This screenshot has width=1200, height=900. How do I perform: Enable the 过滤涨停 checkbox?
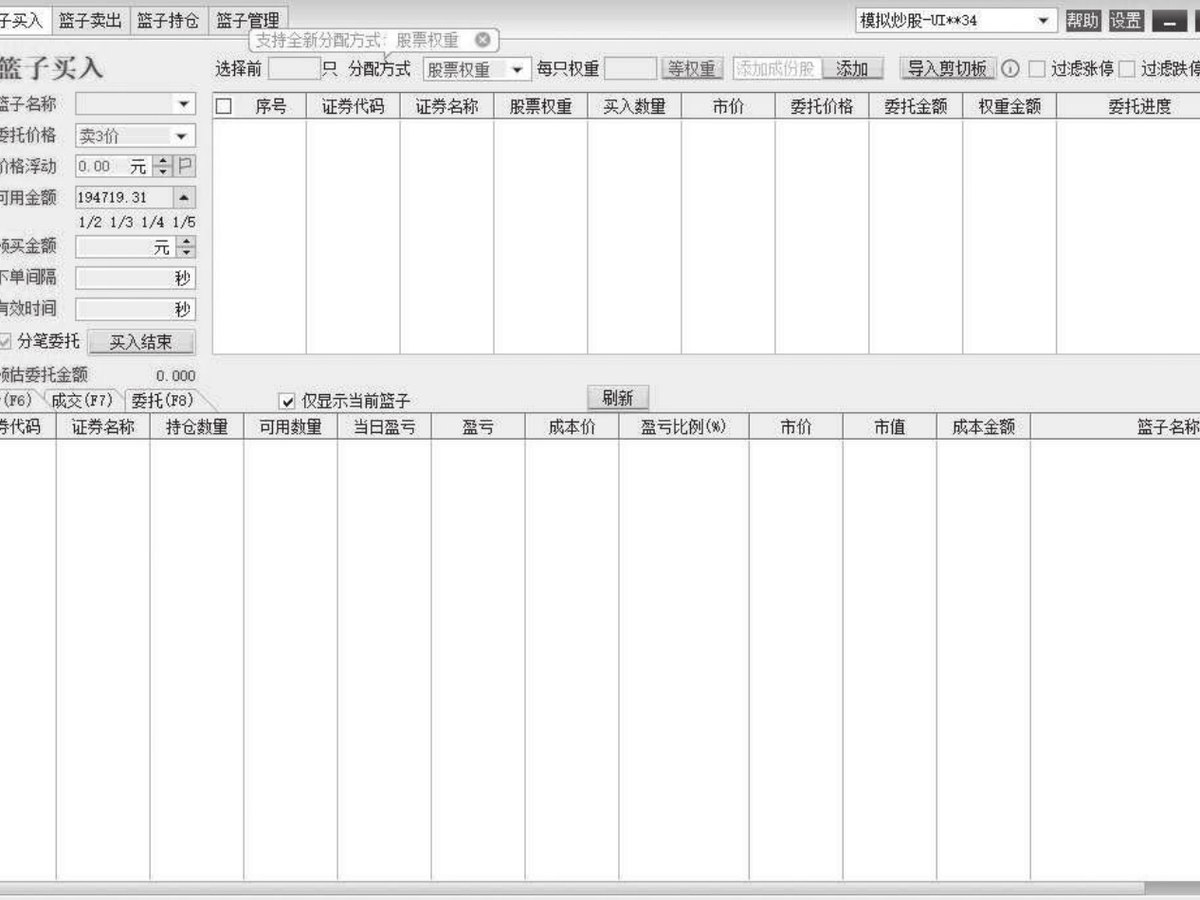(1037, 69)
